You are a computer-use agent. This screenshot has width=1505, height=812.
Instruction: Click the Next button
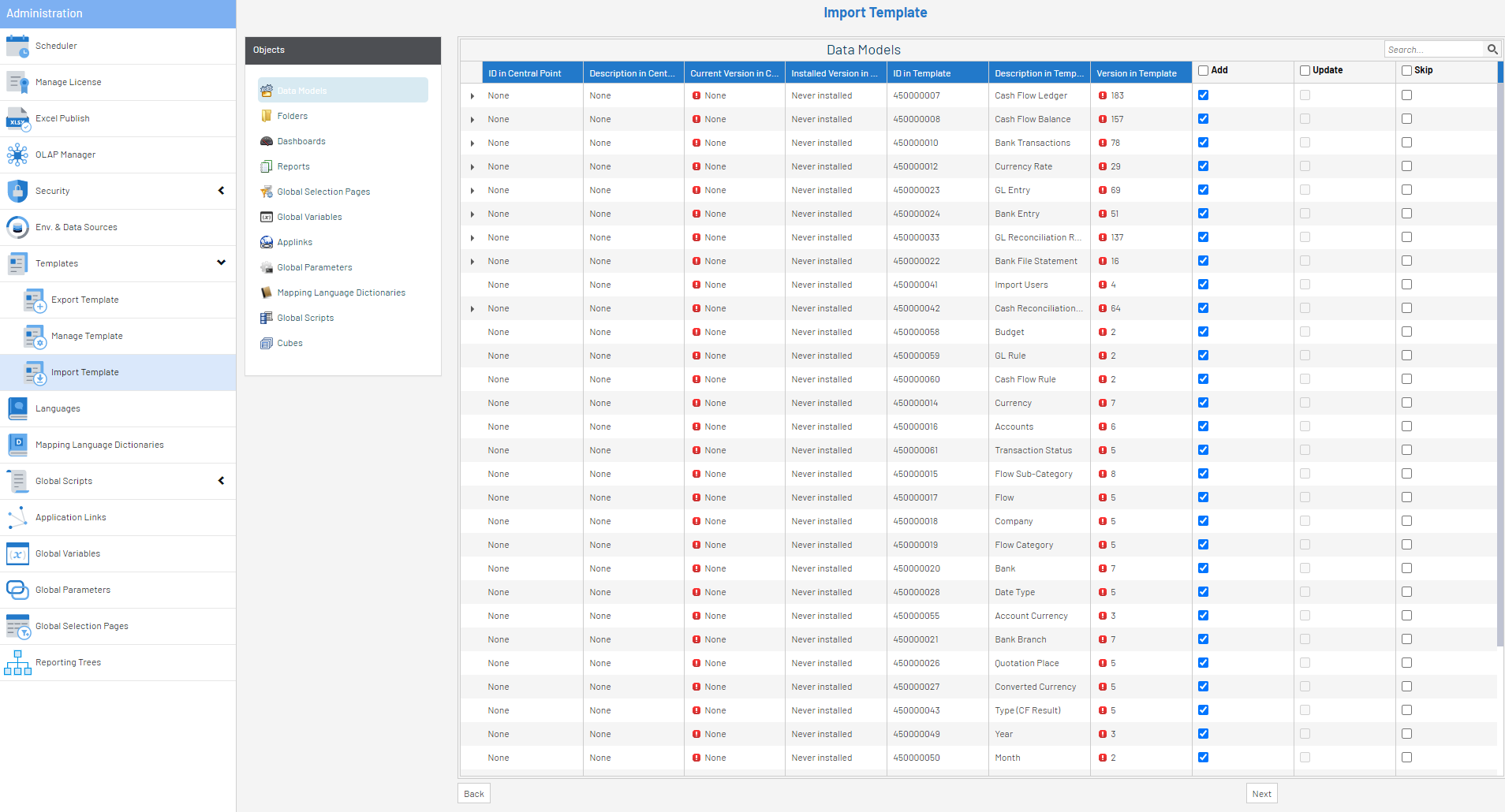tap(1261, 794)
